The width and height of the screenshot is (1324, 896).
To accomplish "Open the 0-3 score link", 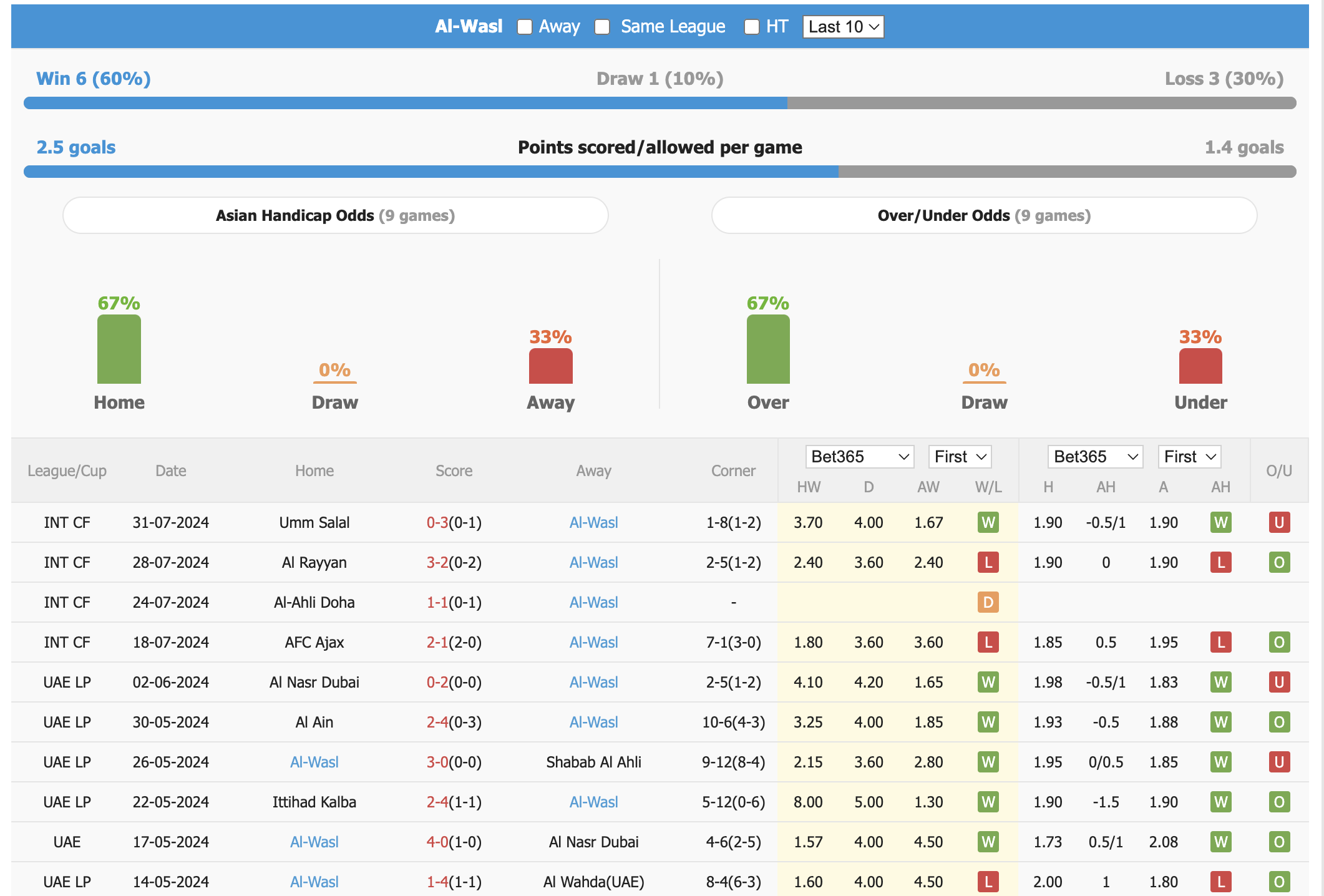I will point(437,522).
